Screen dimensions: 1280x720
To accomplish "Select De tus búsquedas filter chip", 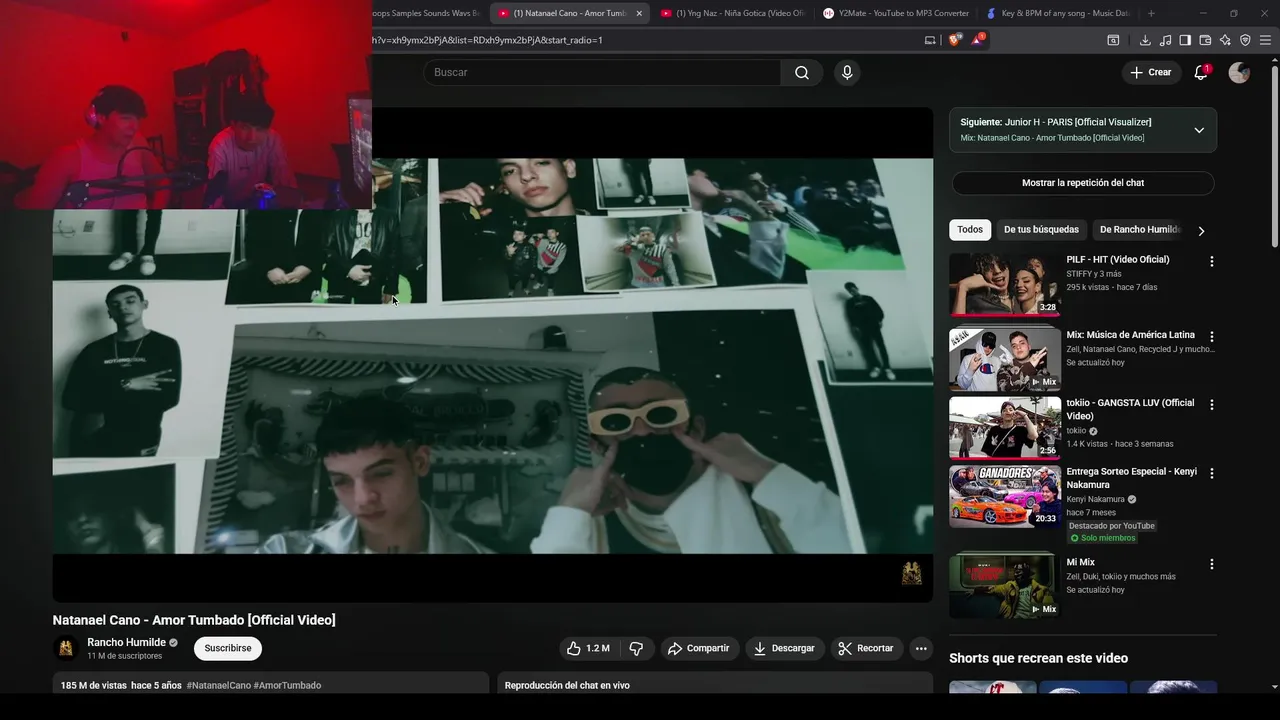I will [1041, 230].
